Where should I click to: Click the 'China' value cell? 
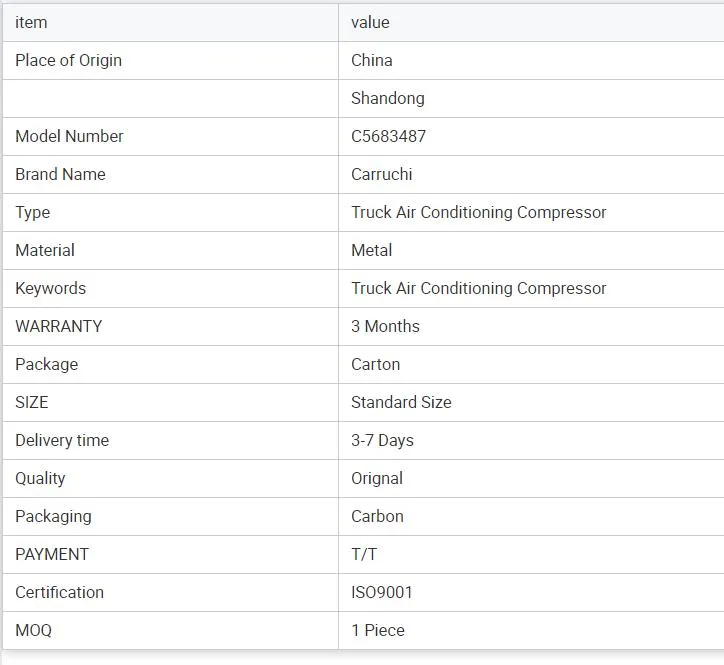pyautogui.click(x=372, y=60)
